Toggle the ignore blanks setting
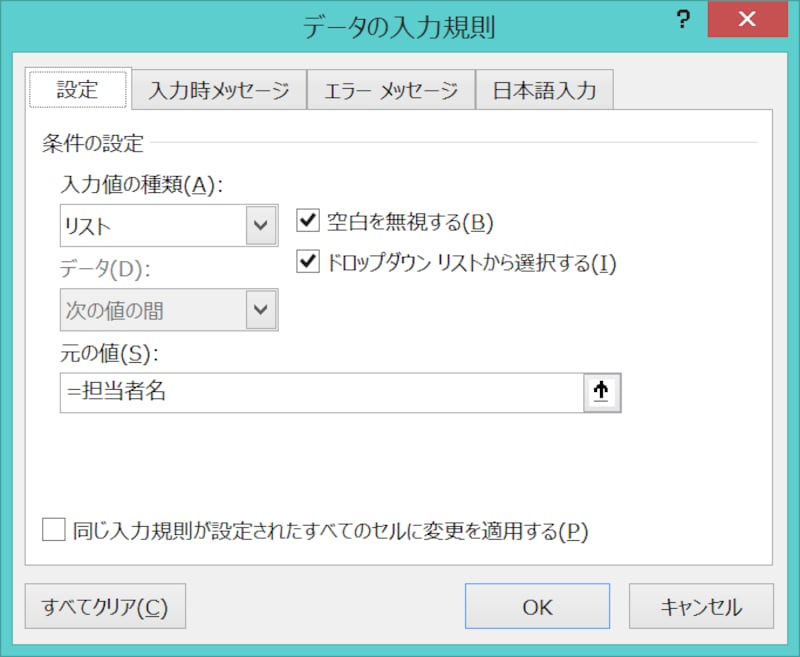This screenshot has width=800, height=657. click(308, 222)
